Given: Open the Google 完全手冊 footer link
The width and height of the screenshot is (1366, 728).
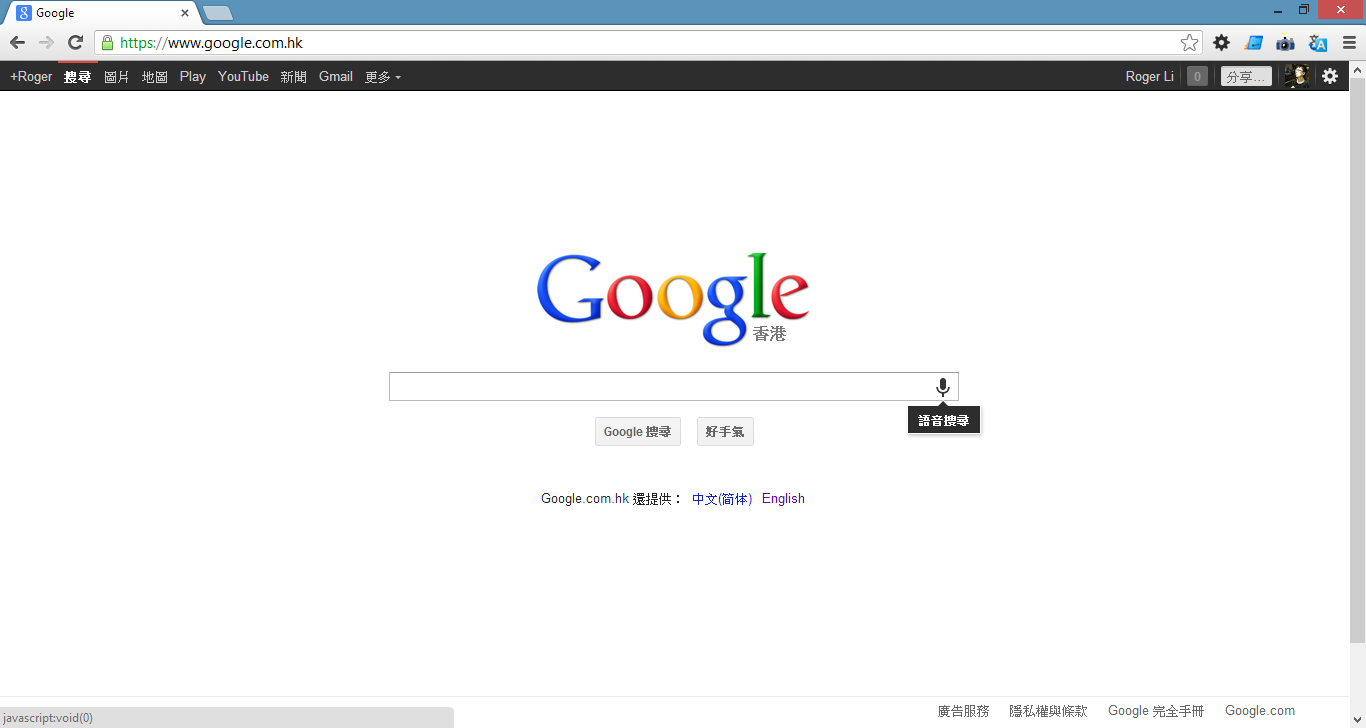Looking at the screenshot, I should tap(1156, 711).
